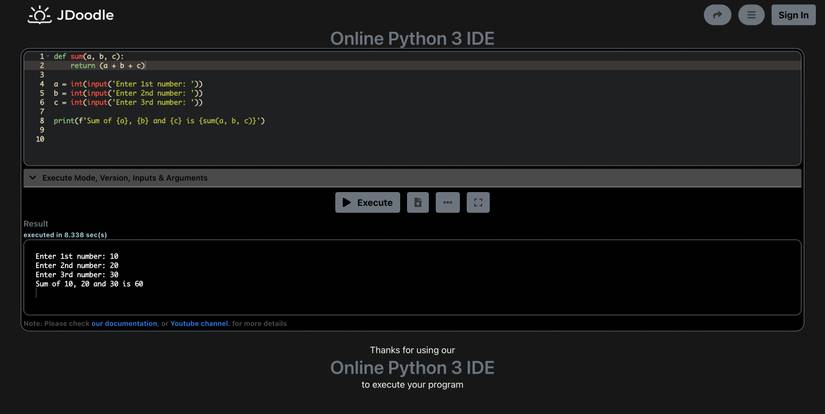825x414 pixels.
Task: Run the code with Execute
Action: [x=367, y=202]
